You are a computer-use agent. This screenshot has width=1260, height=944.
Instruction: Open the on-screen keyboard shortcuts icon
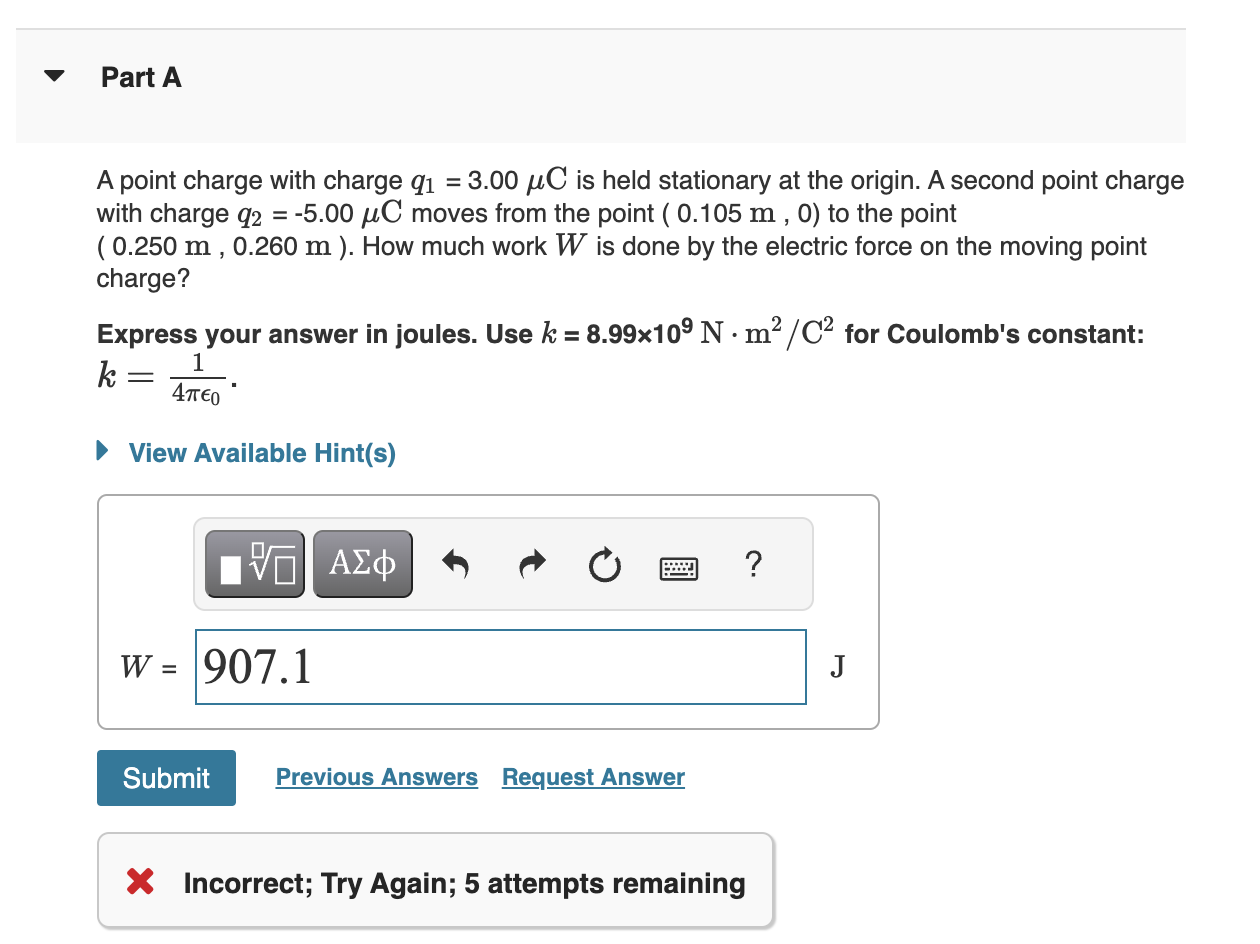679,567
